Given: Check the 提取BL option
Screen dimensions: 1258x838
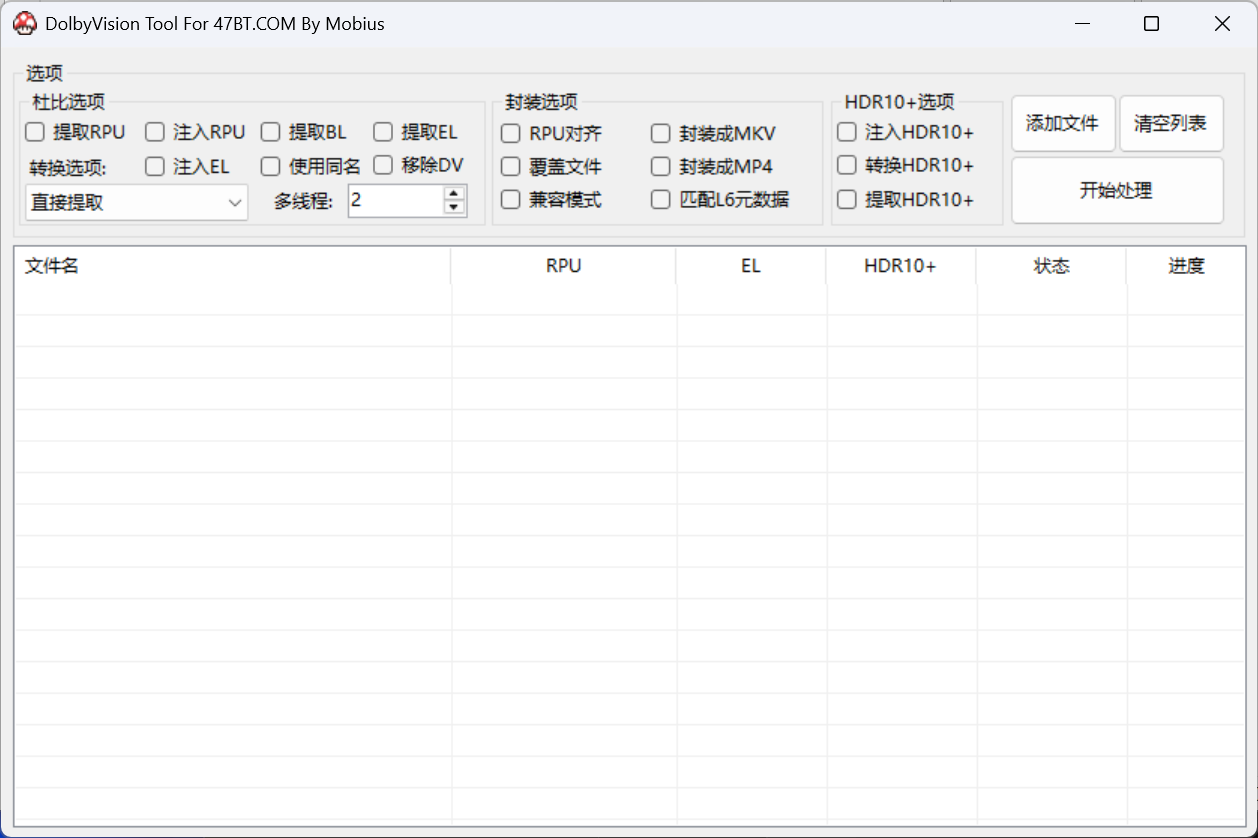Looking at the screenshot, I should (271, 132).
